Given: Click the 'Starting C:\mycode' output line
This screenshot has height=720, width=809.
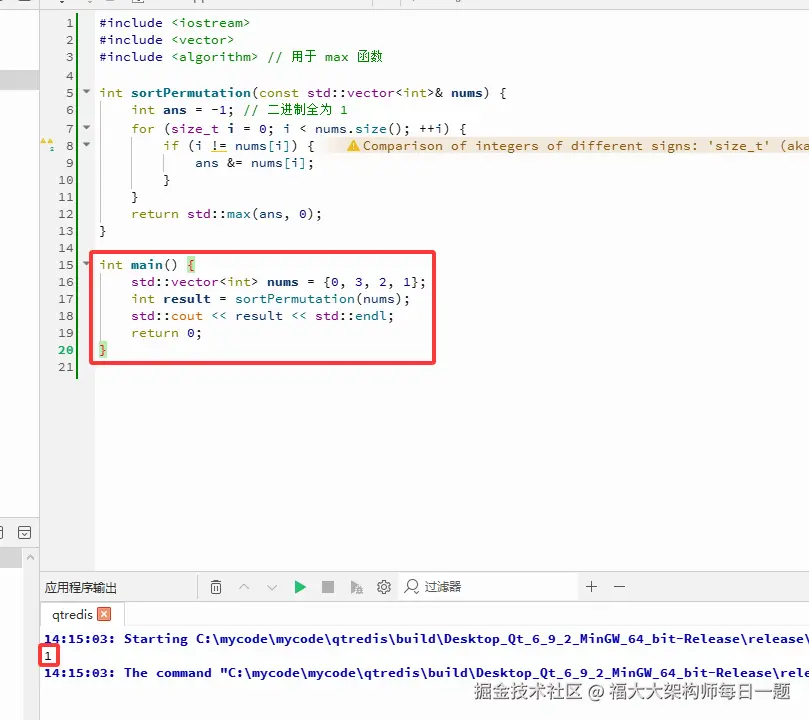Looking at the screenshot, I should pos(426,639).
